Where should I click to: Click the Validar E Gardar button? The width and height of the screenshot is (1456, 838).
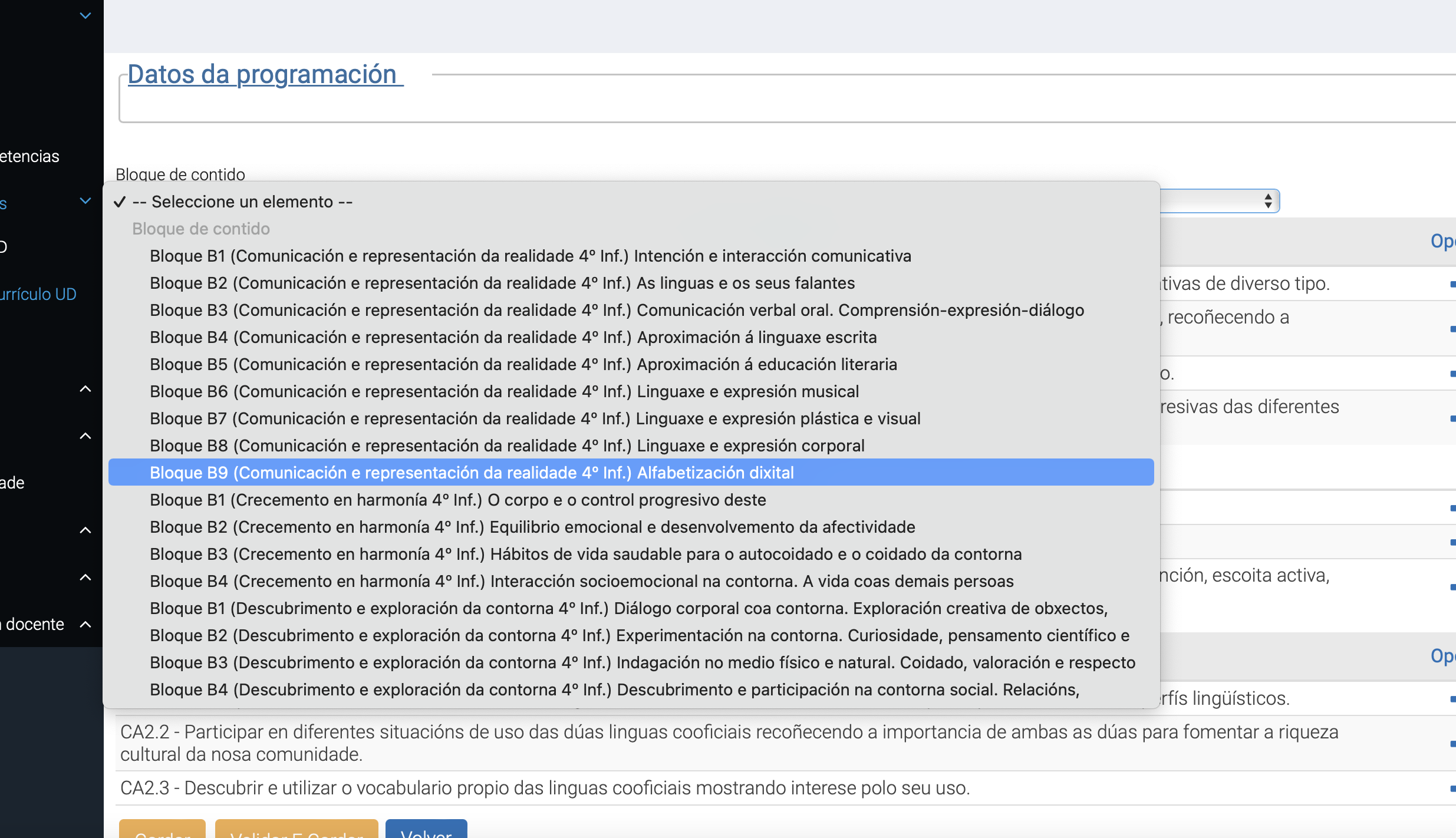[x=297, y=830]
